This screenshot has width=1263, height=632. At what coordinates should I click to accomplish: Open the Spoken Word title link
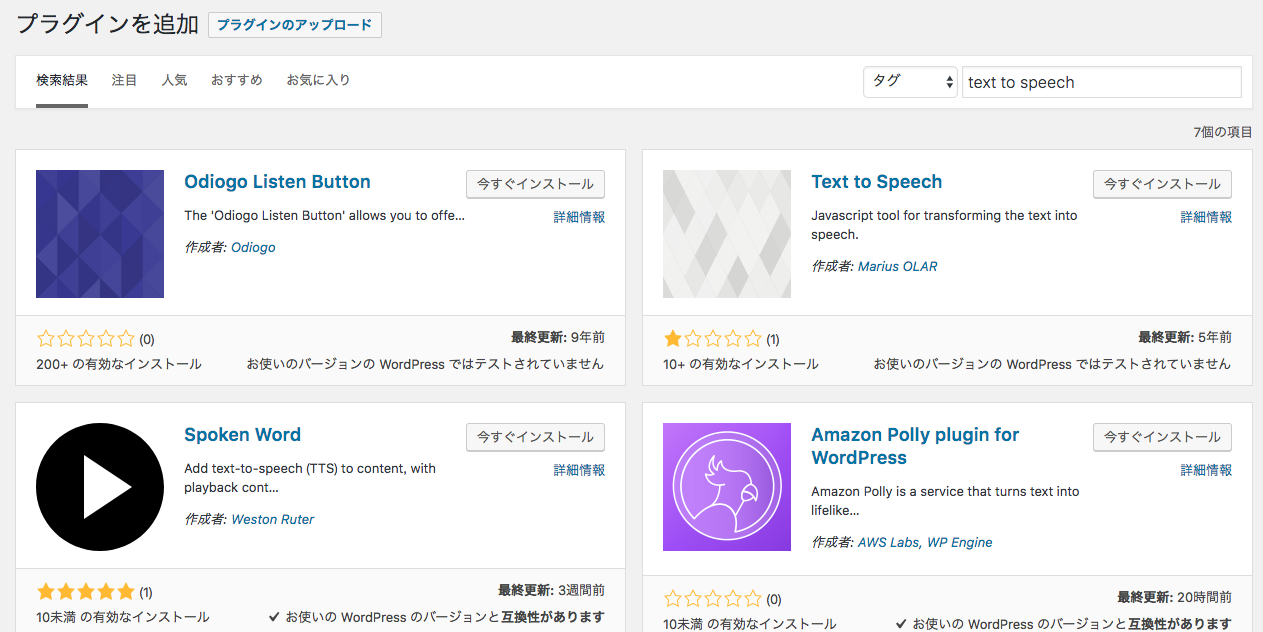[242, 435]
